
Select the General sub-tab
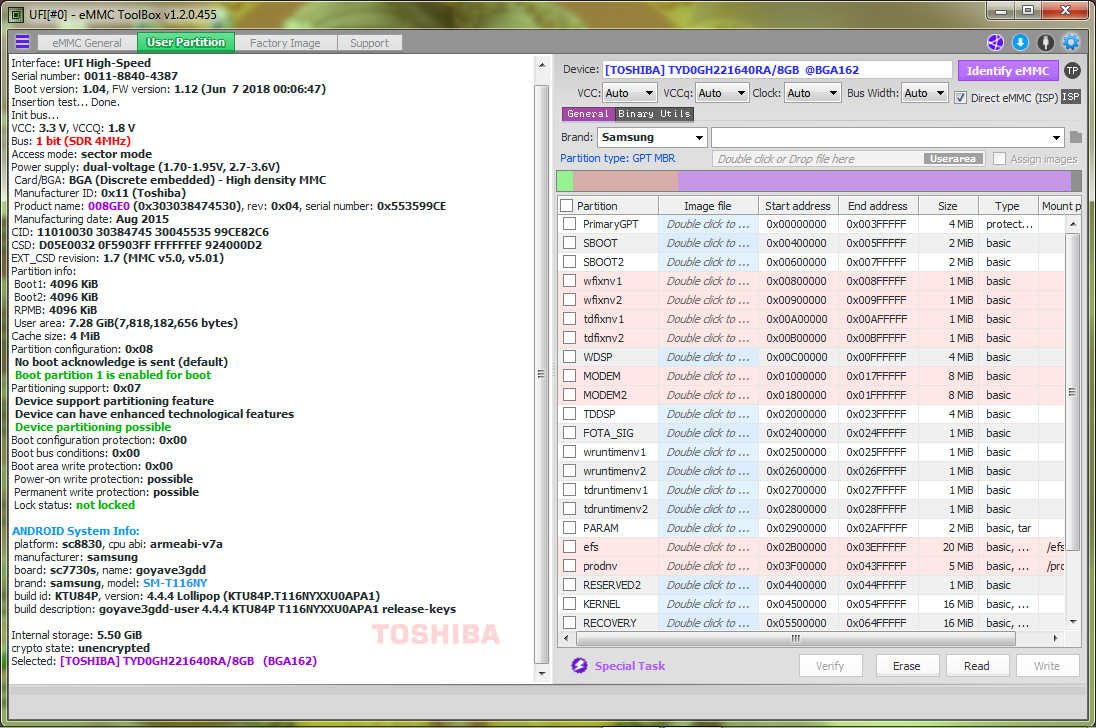[588, 113]
